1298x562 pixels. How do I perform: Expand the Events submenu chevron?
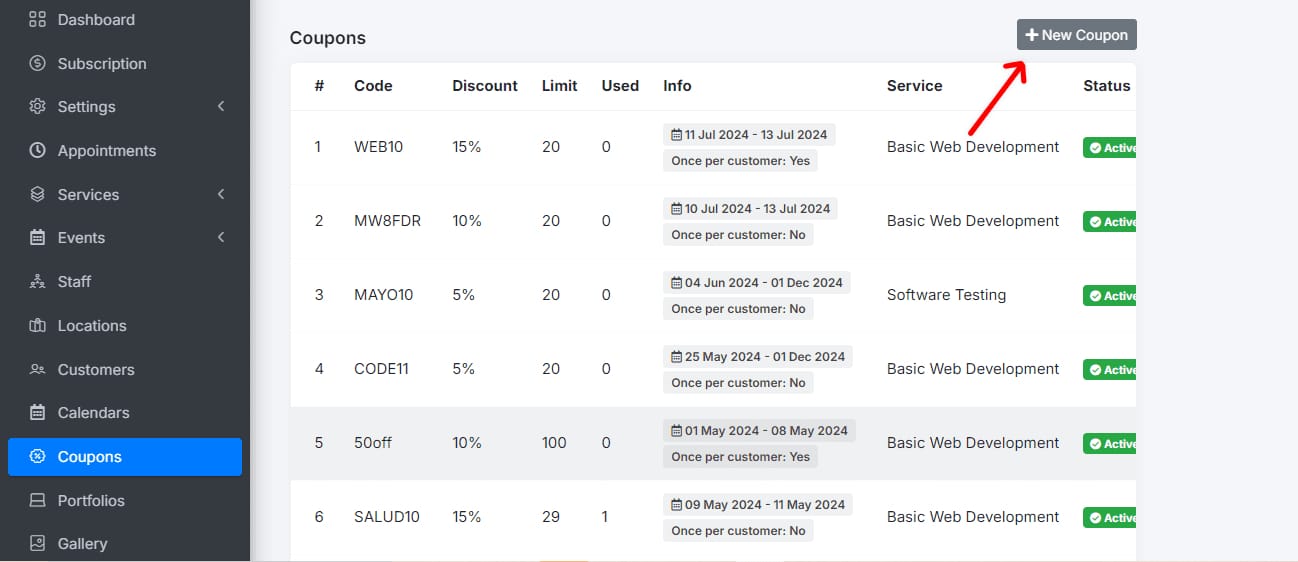pyautogui.click(x=221, y=237)
